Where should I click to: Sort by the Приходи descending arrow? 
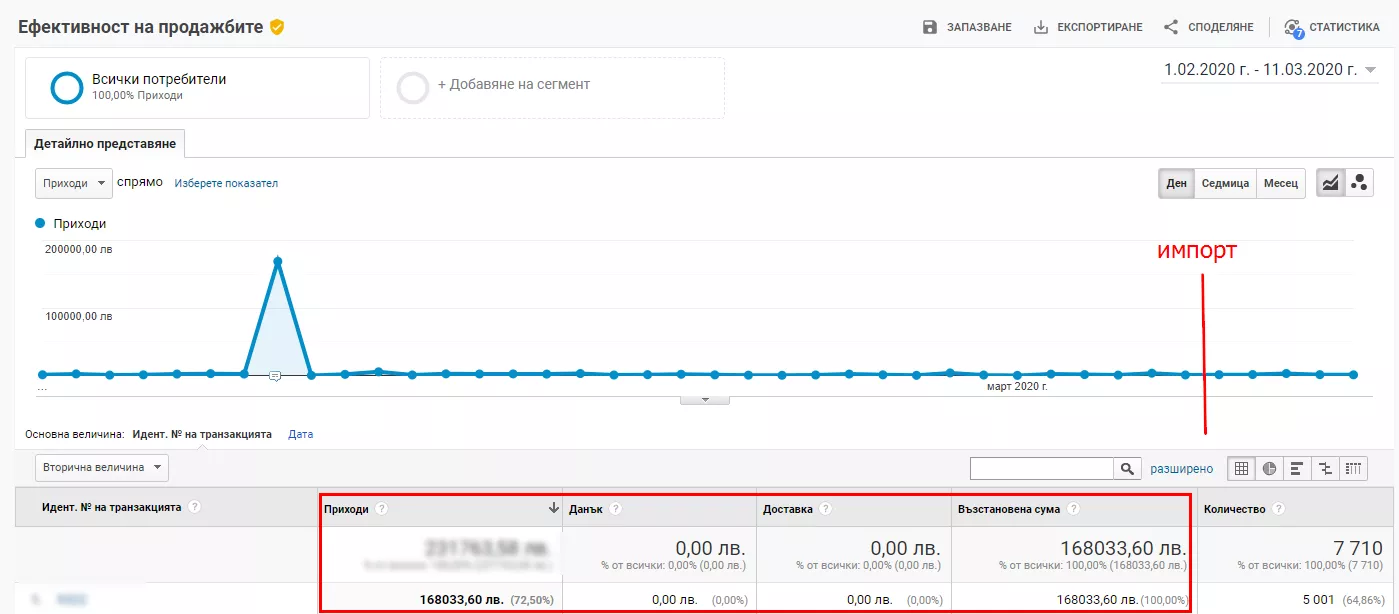pos(554,509)
